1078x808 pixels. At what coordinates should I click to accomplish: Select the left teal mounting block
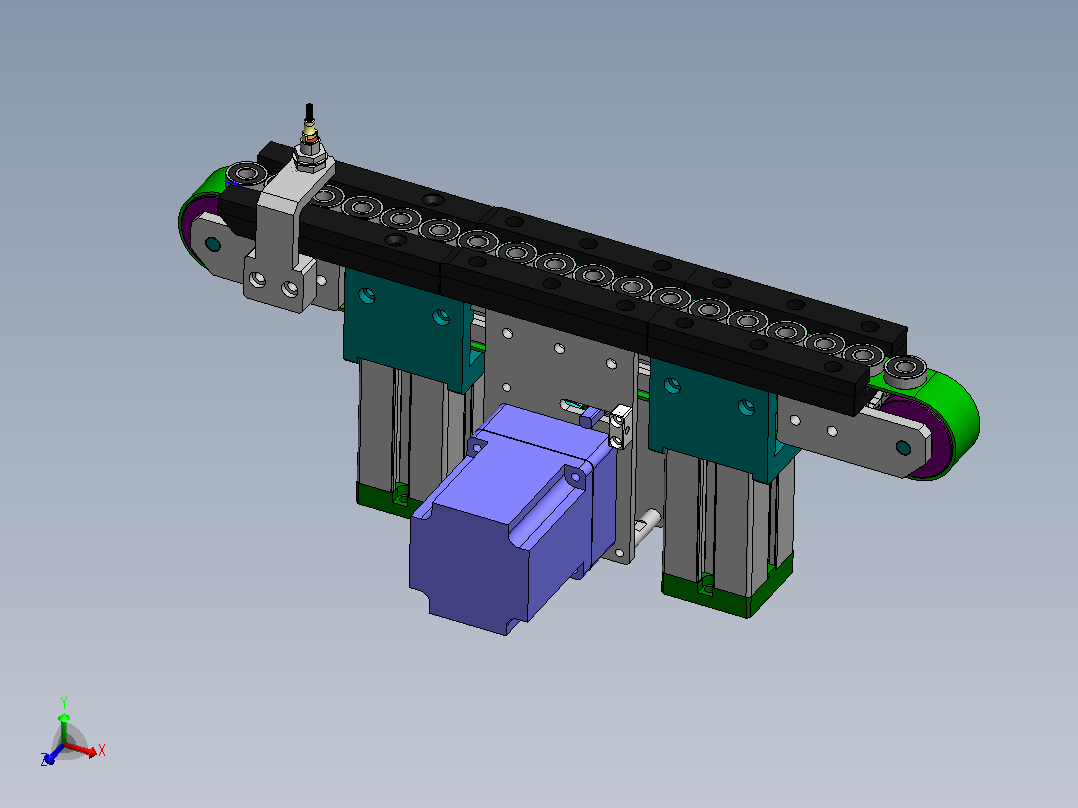(x=408, y=329)
